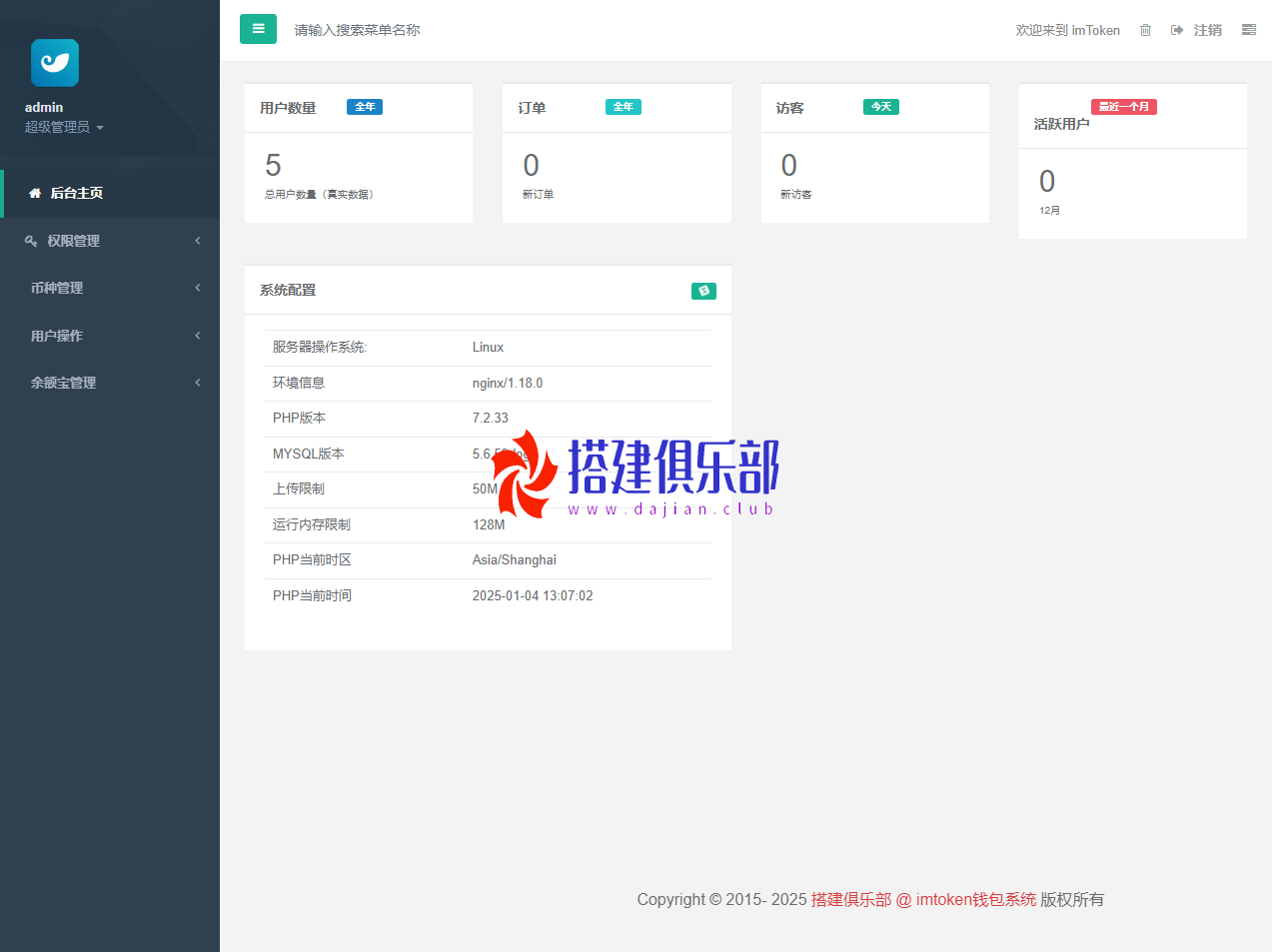Viewport: 1272px width, 952px height.
Task: Open 币种管理 menu
Action: (x=110, y=288)
